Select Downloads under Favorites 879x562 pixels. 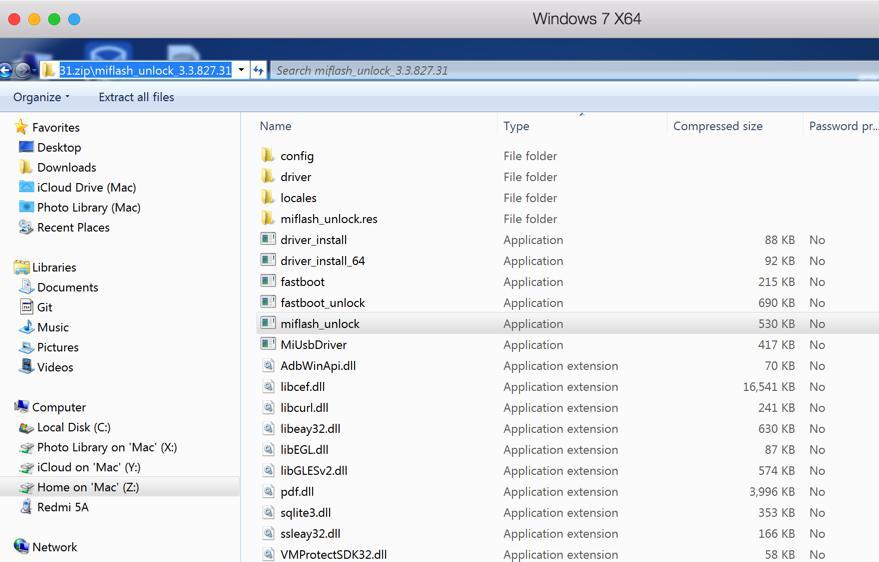pyautogui.click(x=66, y=167)
